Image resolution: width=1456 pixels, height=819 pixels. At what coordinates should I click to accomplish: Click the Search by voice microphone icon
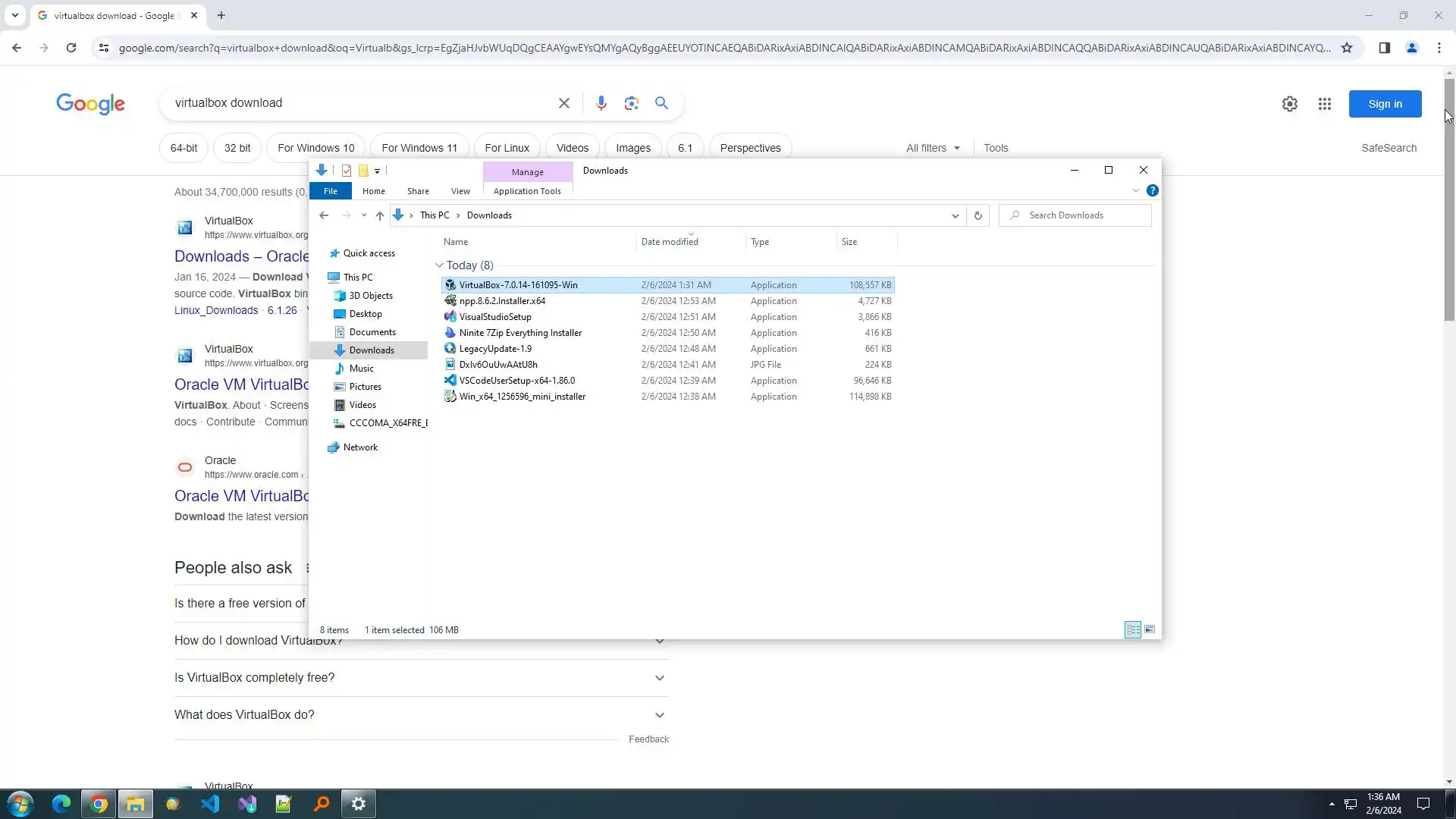601,103
